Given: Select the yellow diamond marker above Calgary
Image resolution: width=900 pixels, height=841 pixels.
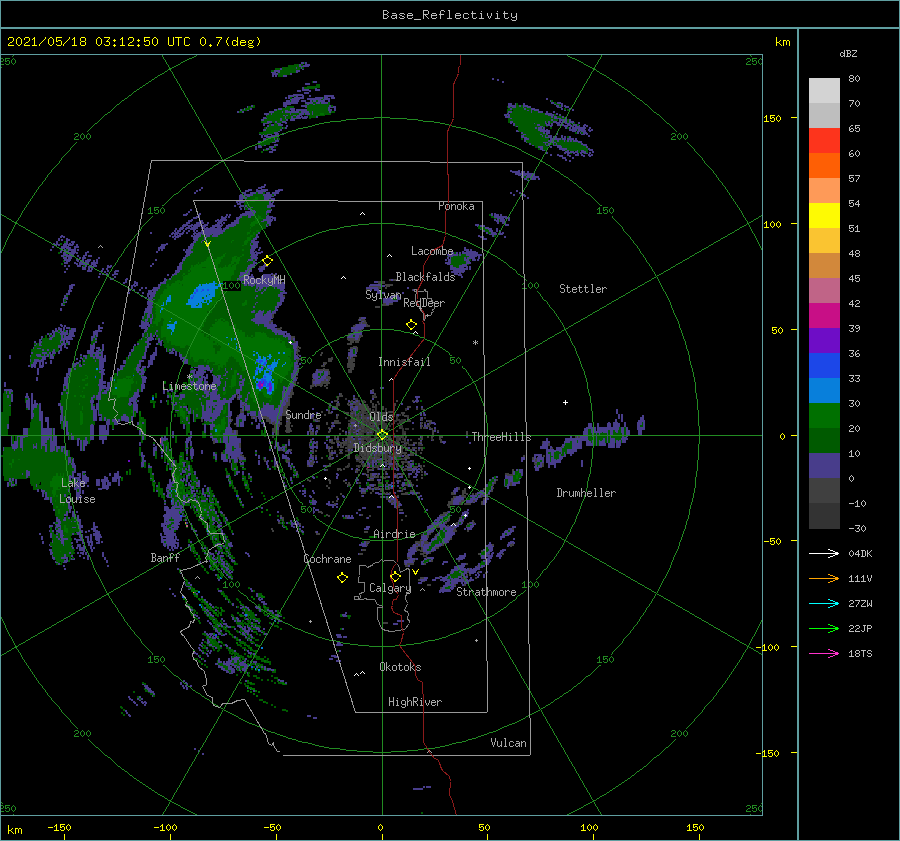Looking at the screenshot, I should [x=395, y=576].
